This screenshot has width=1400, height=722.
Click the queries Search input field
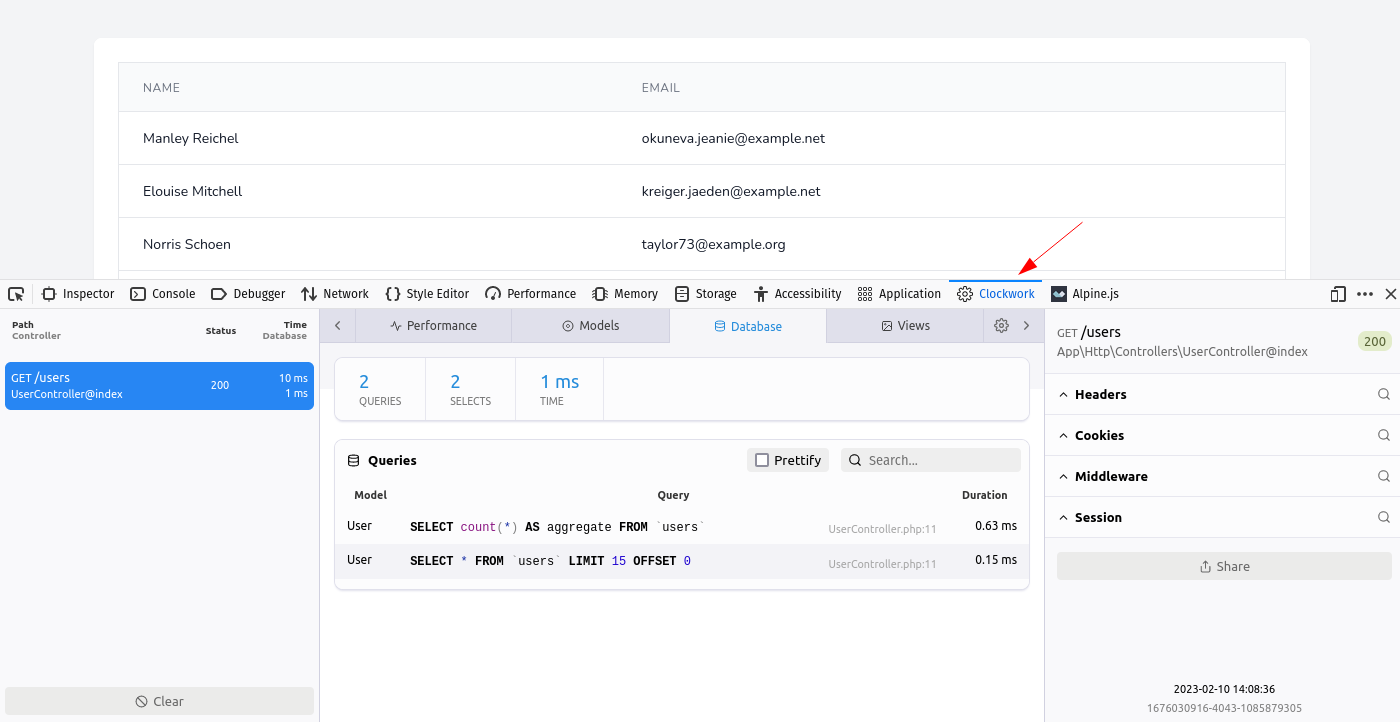[931, 460]
